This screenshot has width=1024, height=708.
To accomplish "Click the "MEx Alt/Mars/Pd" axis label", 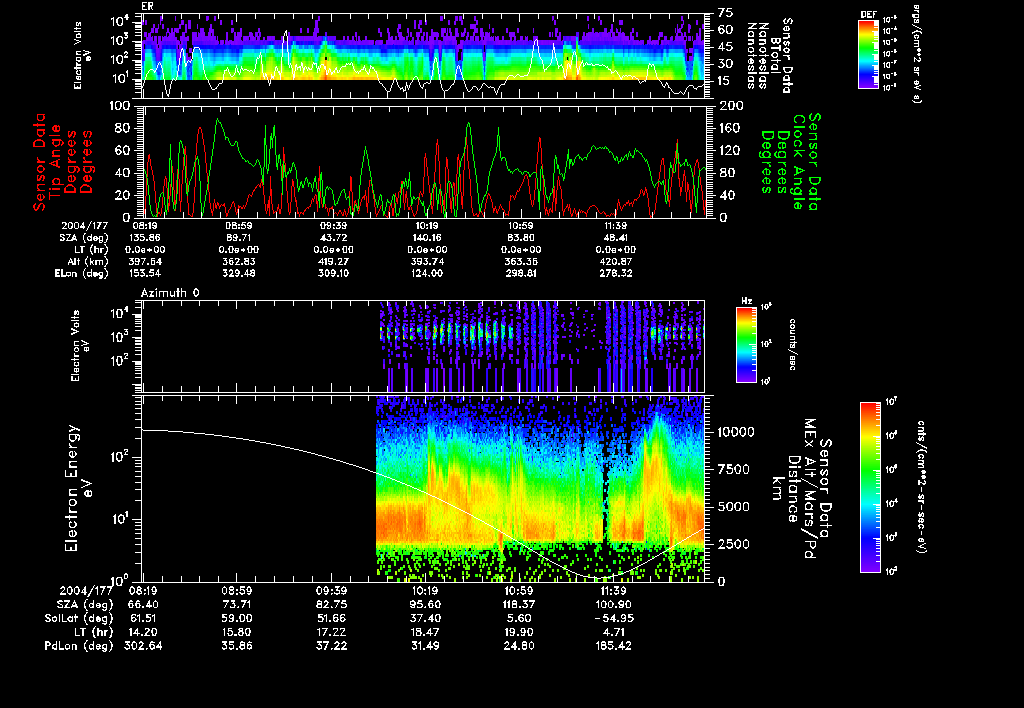I will tap(809, 489).
